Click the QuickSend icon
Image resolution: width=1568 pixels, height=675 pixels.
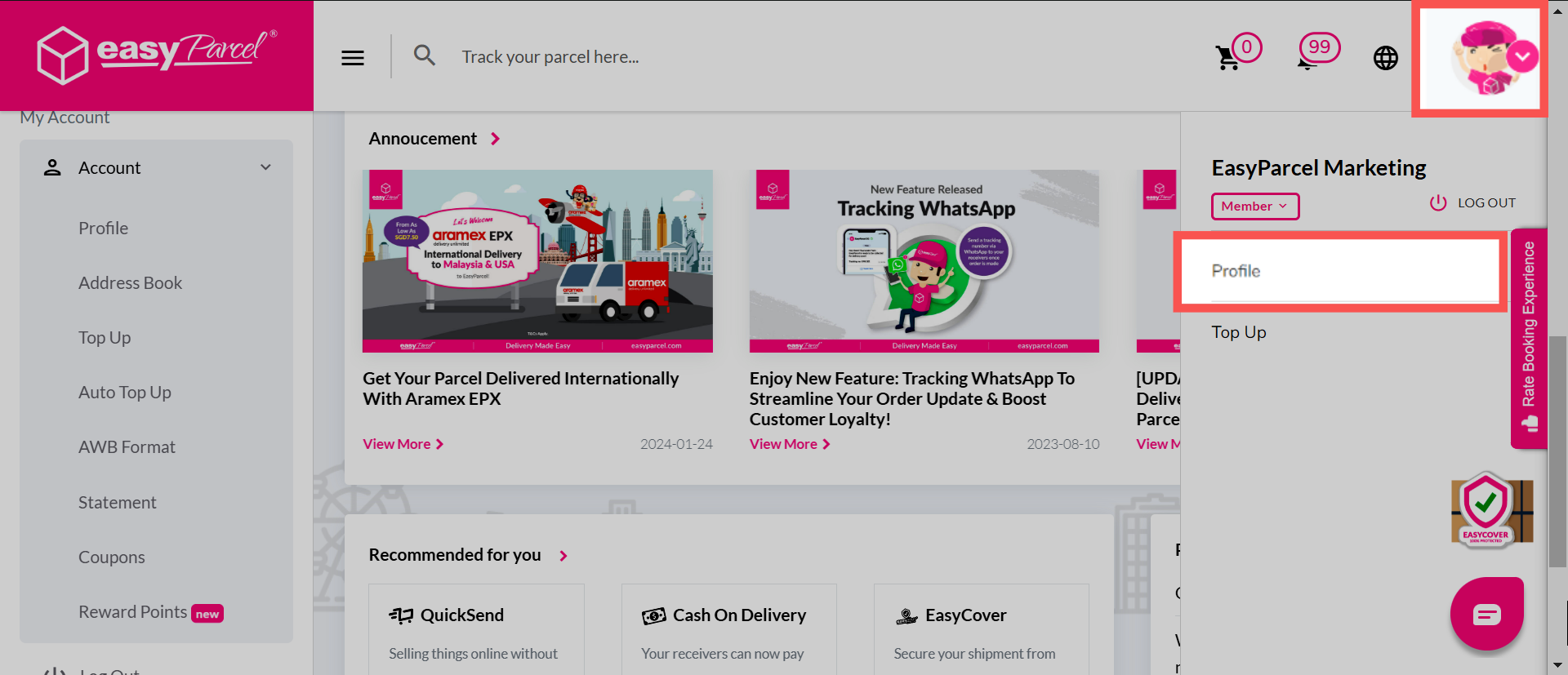pyautogui.click(x=401, y=615)
